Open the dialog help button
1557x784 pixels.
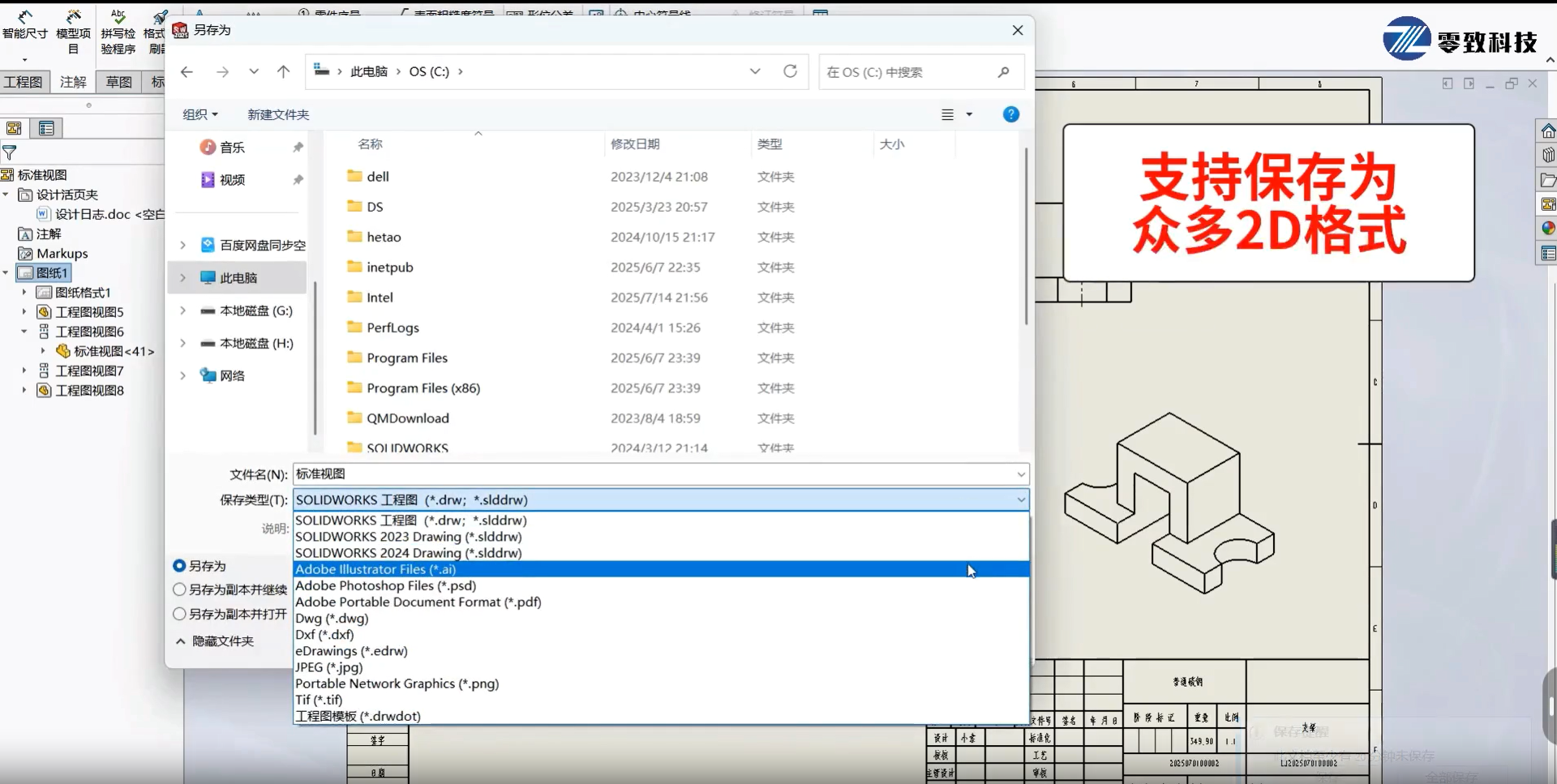(1010, 114)
